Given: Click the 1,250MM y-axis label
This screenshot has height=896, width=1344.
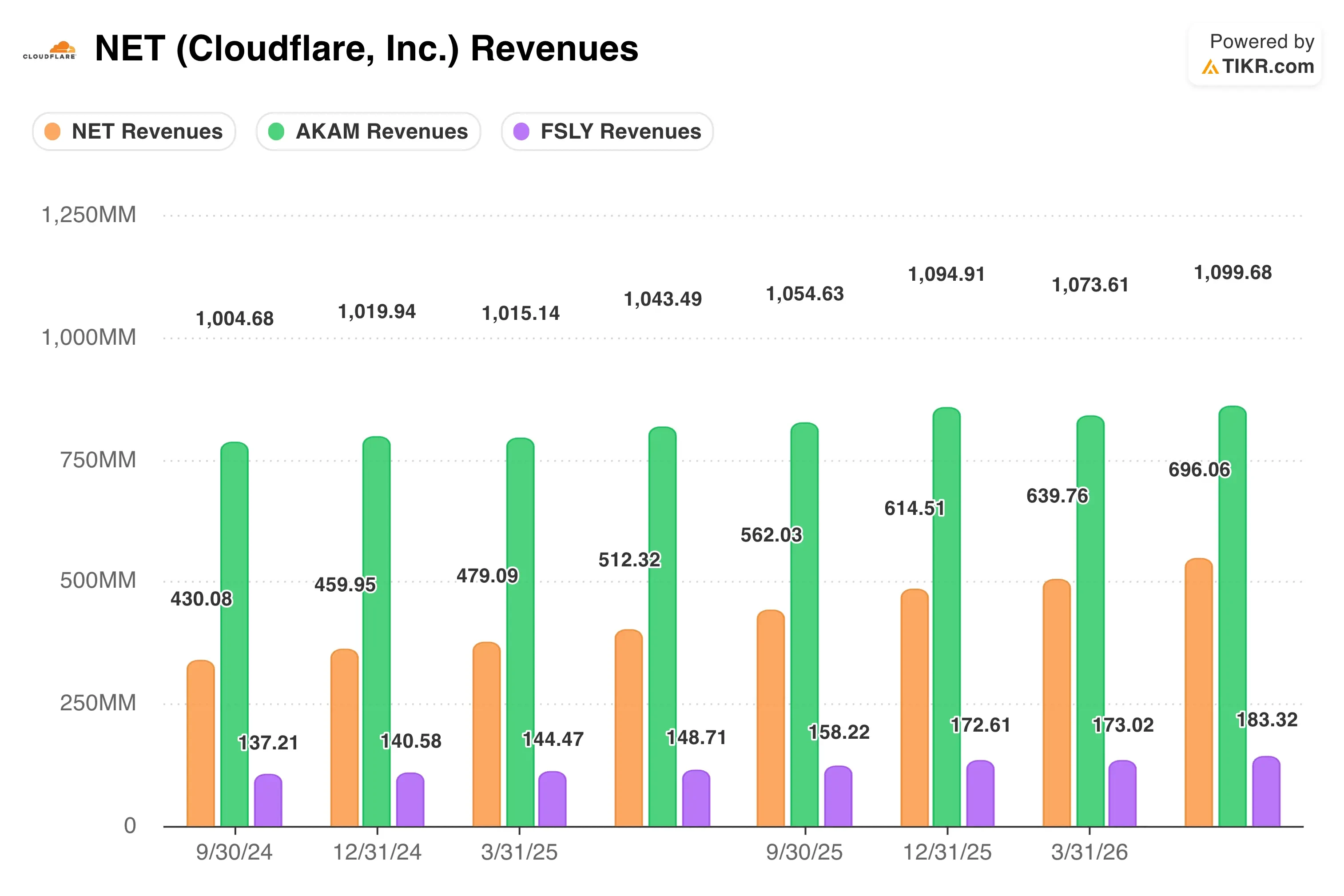Looking at the screenshot, I should [89, 215].
